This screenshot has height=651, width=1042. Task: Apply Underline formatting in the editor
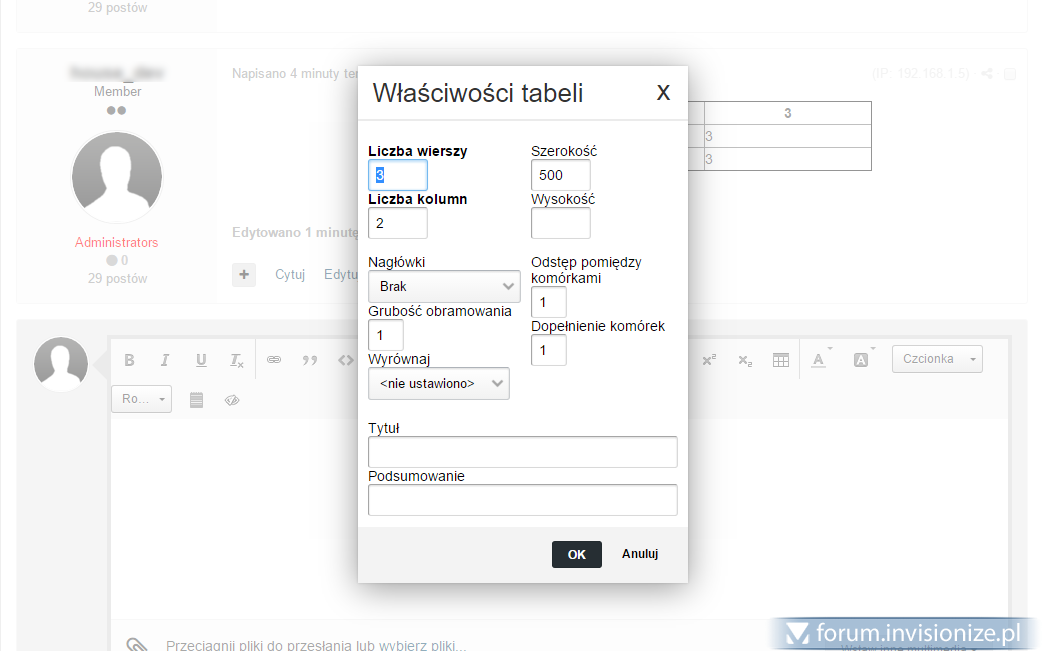[x=201, y=360]
